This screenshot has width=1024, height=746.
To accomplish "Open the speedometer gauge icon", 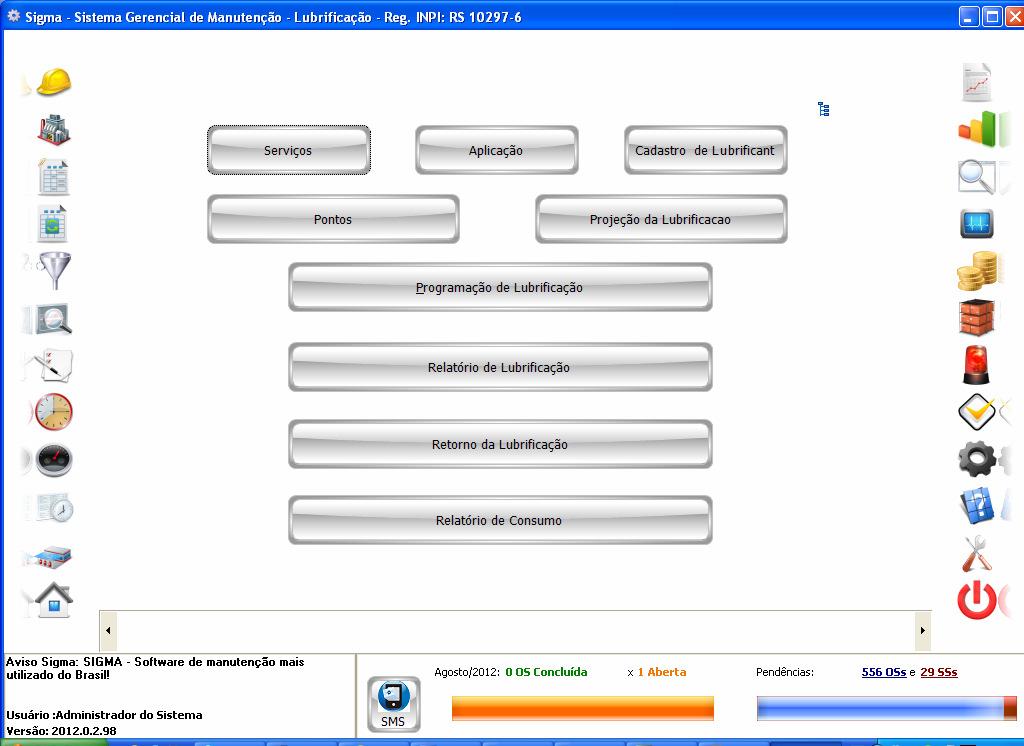I will [x=54, y=460].
